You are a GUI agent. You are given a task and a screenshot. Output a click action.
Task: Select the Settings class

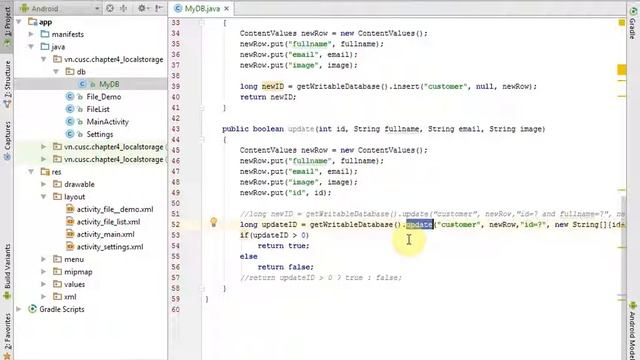click(x=100, y=134)
